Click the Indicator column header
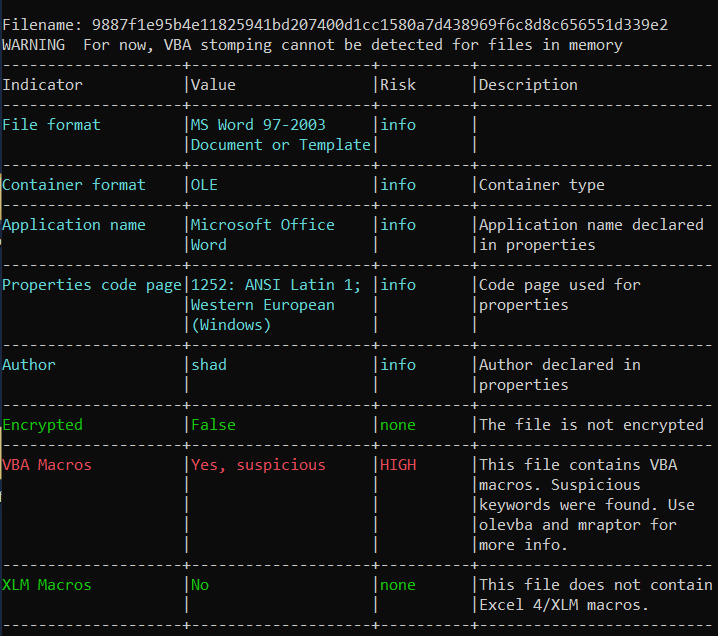Image resolution: width=718 pixels, height=636 pixels. pyautogui.click(x=43, y=85)
